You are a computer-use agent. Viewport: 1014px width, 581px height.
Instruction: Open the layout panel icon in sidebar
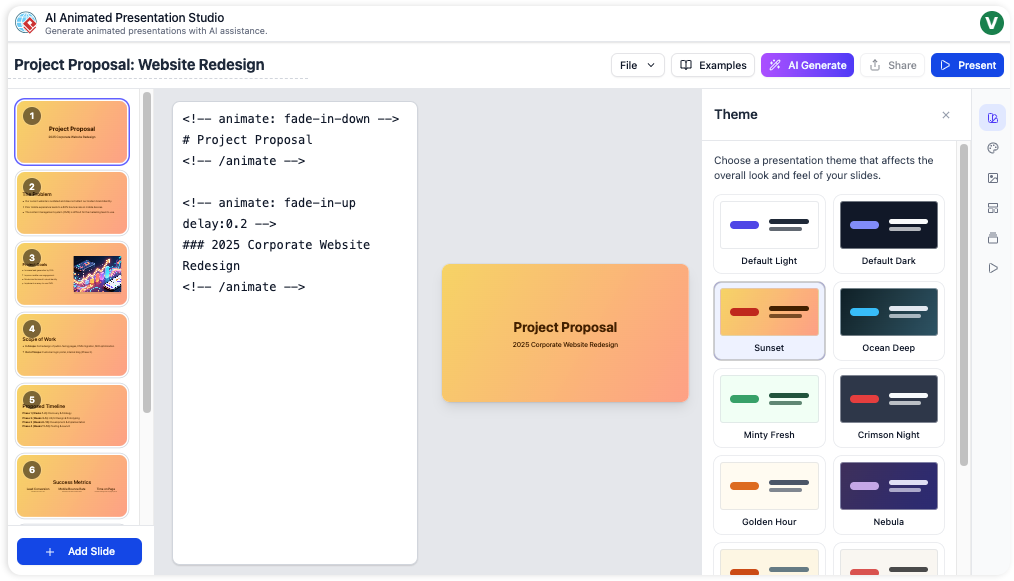pos(992,208)
